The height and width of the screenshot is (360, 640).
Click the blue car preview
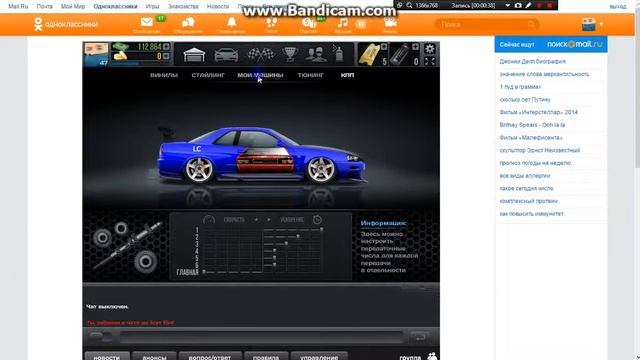[x=261, y=155]
